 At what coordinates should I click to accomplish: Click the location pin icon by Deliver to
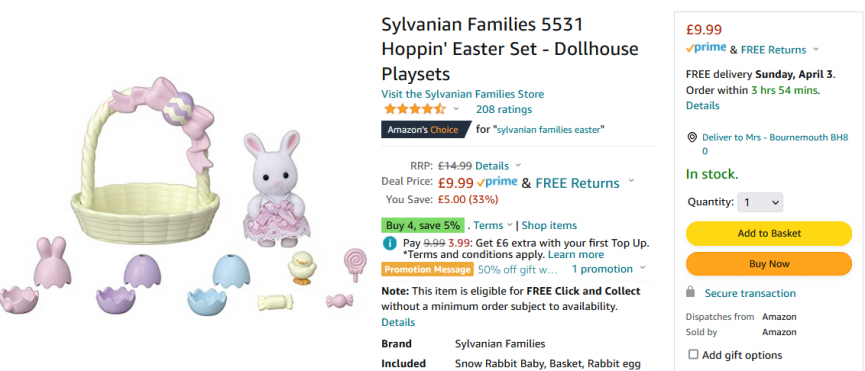pyautogui.click(x=691, y=137)
